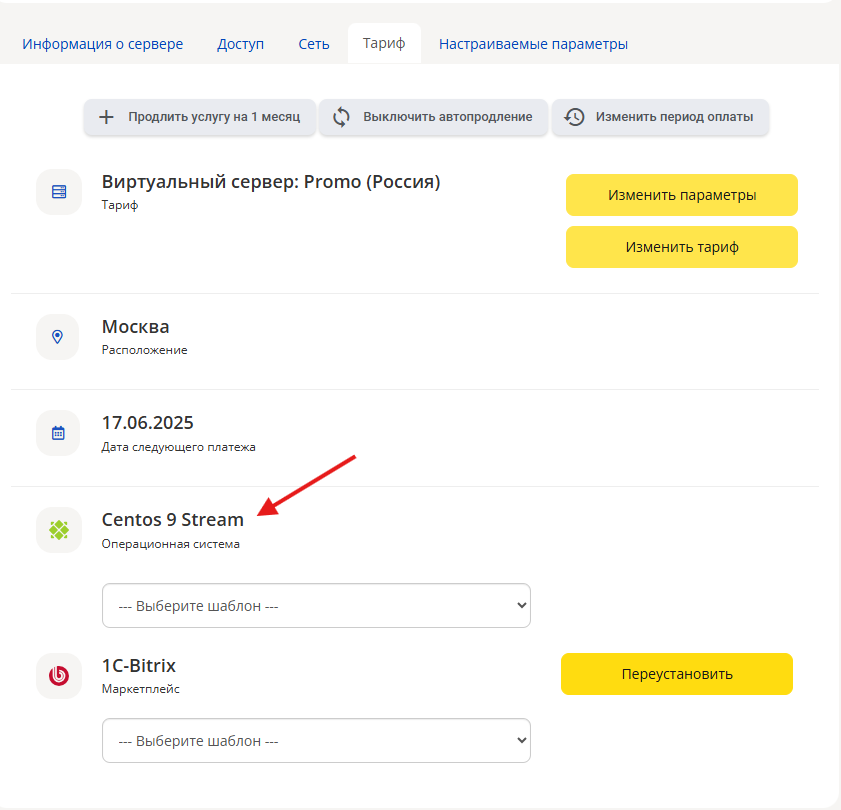Click the Дата следующего платежа label
The image size is (841, 810).
[179, 447]
